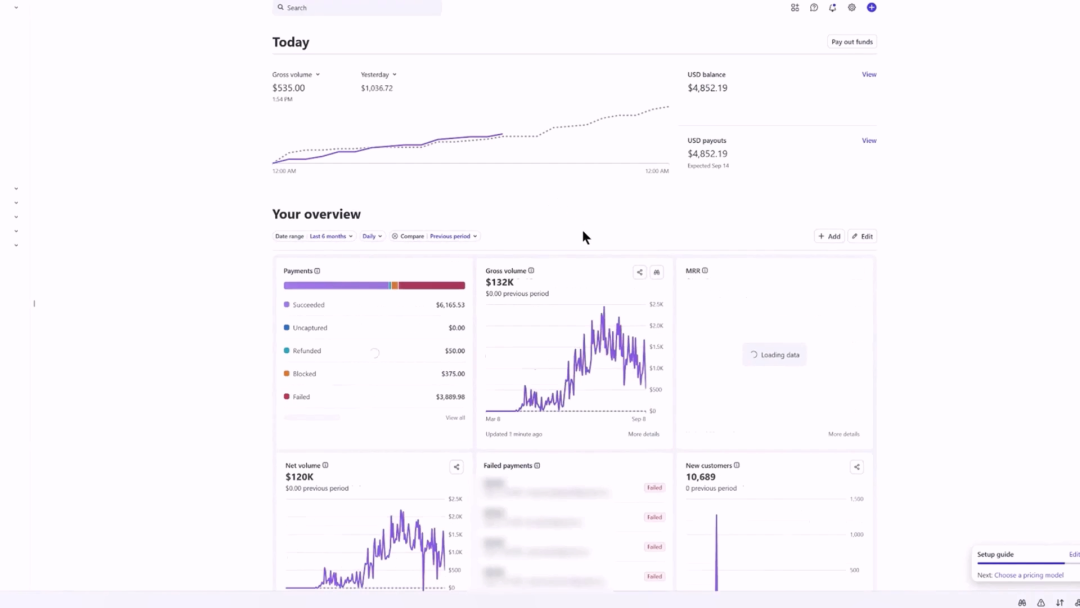Focus the Search field at top

[357, 8]
